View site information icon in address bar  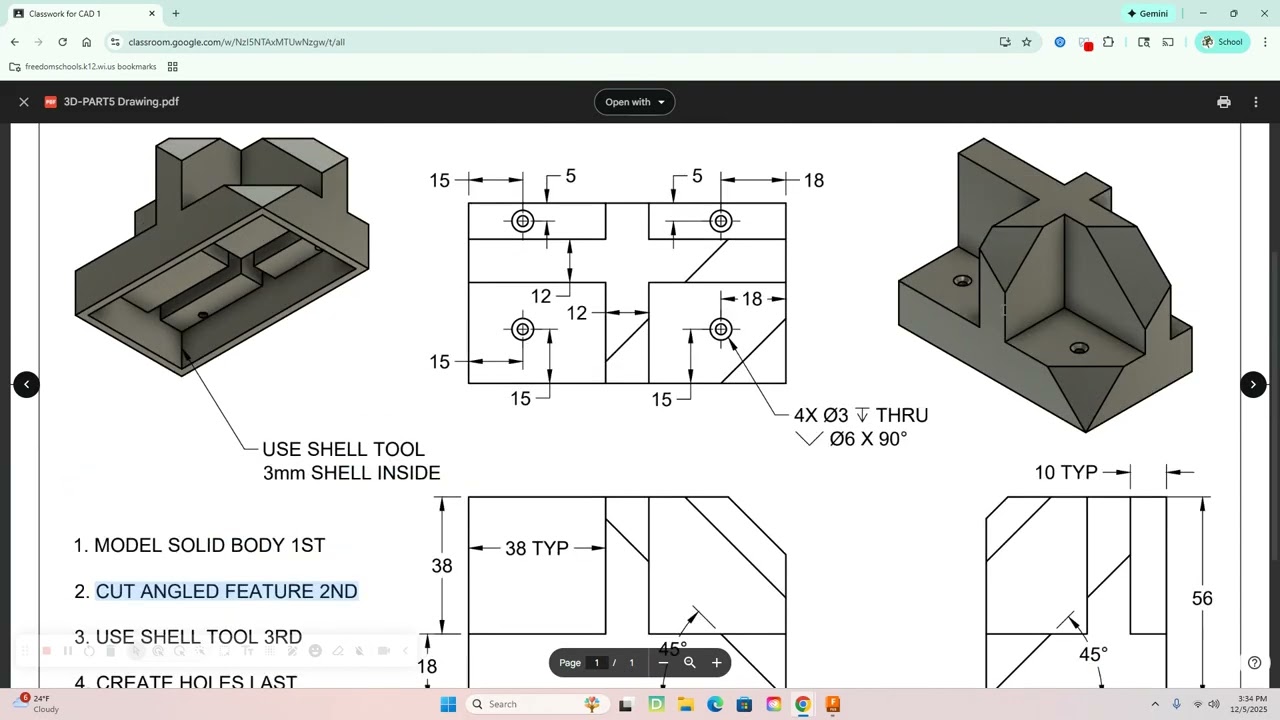click(115, 42)
